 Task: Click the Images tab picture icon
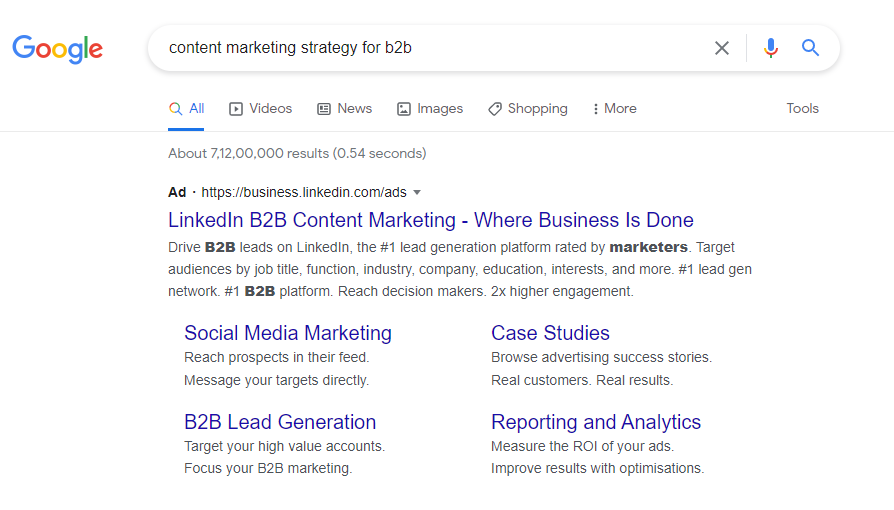click(404, 109)
